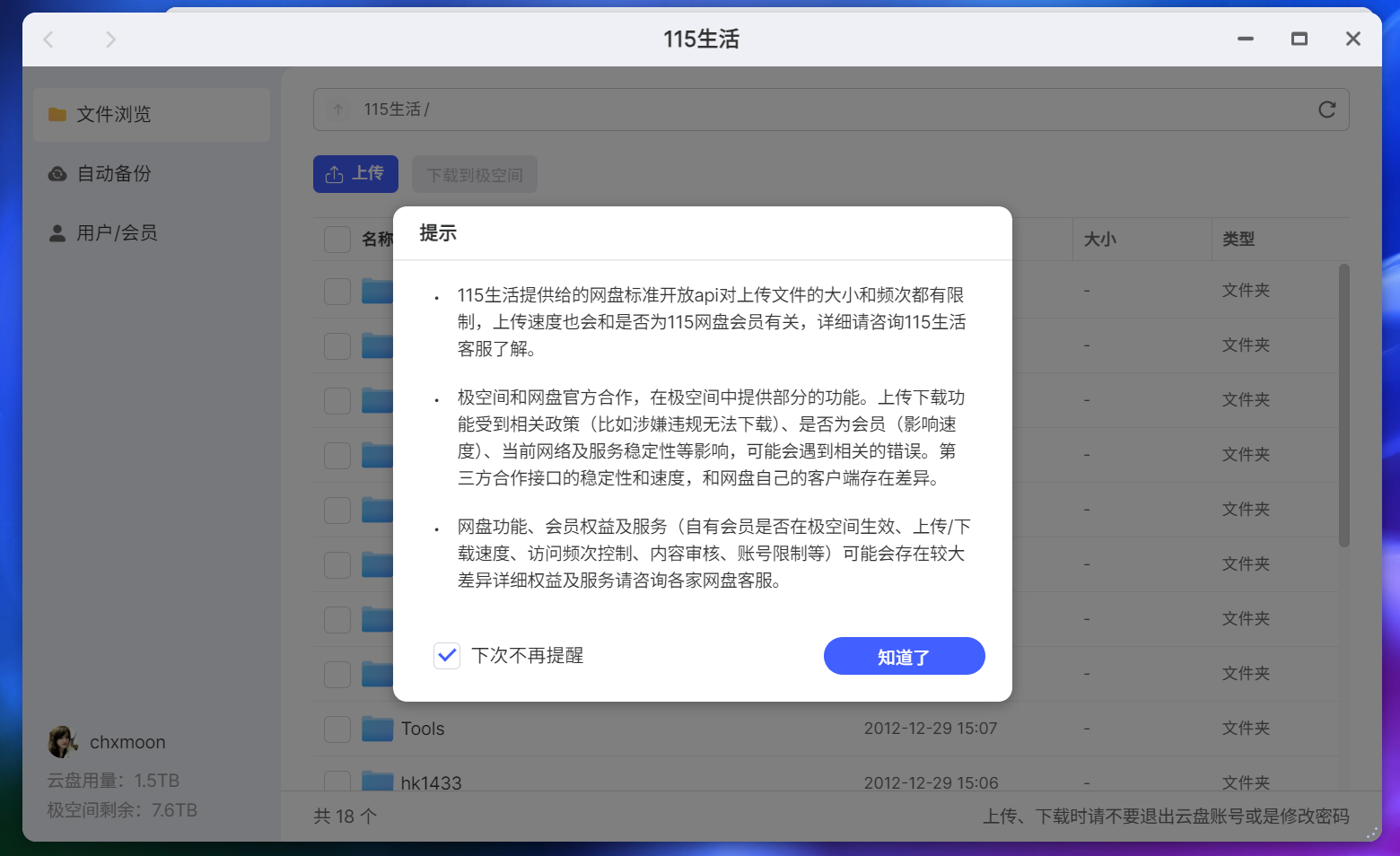This screenshot has height=856, width=1400.
Task: Click the chxmoon user avatar
Action: [63, 742]
